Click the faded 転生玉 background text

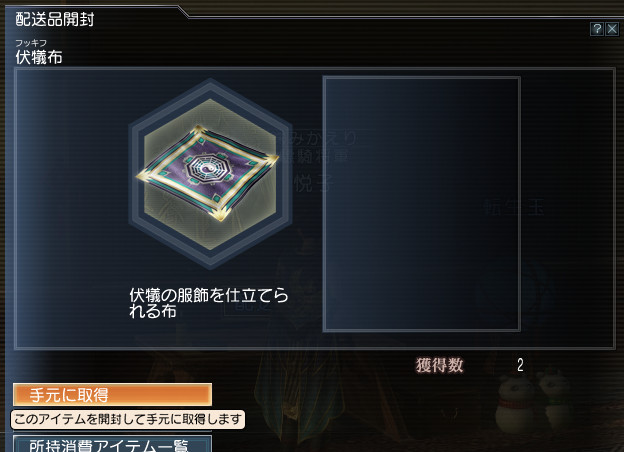click(x=513, y=208)
